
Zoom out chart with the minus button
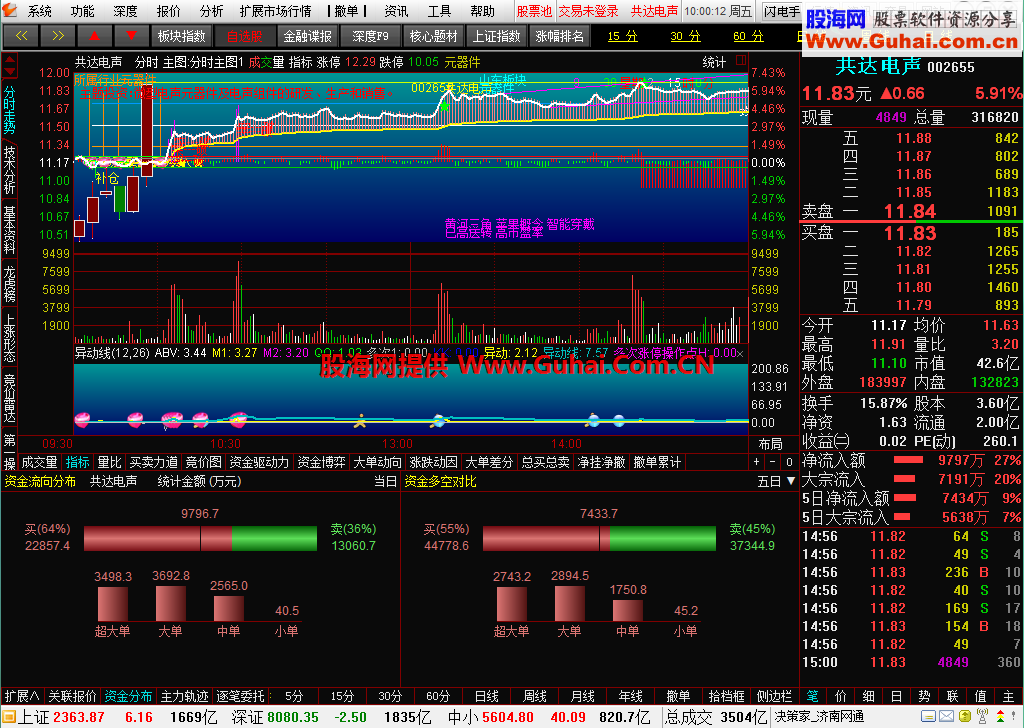(x=773, y=462)
